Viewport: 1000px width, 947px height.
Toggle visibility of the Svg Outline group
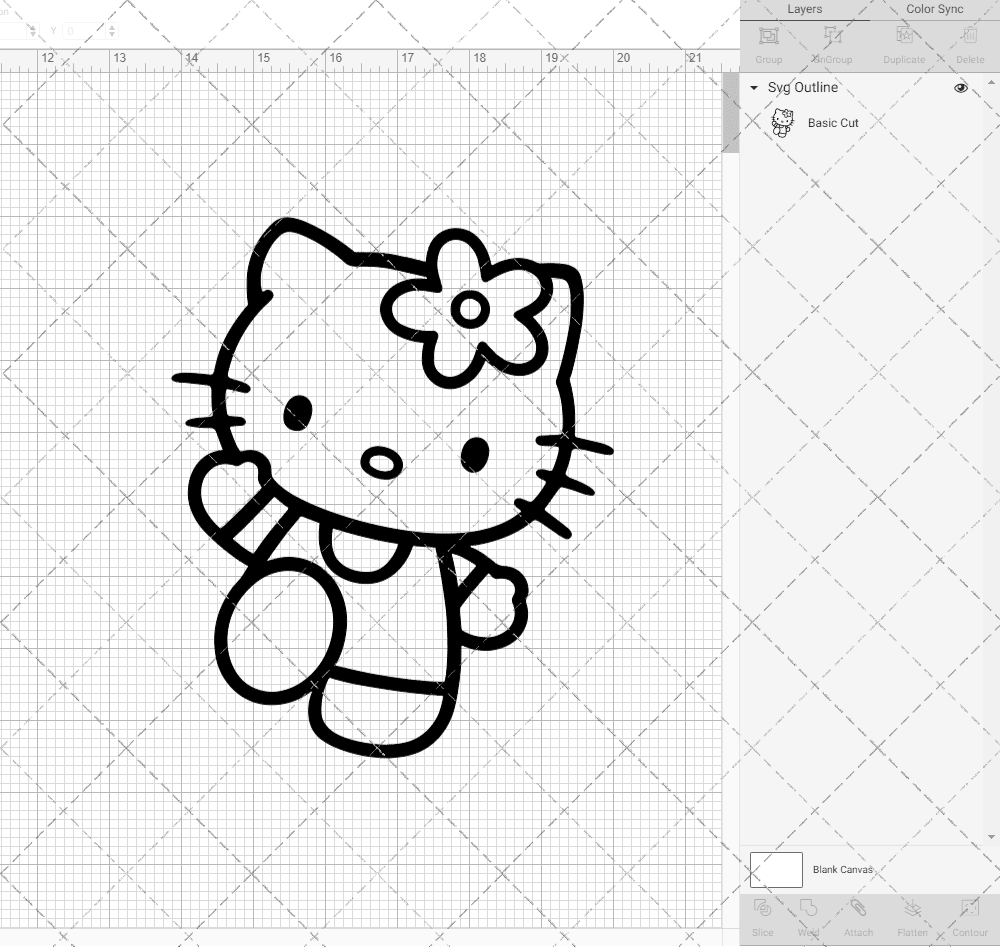click(960, 88)
